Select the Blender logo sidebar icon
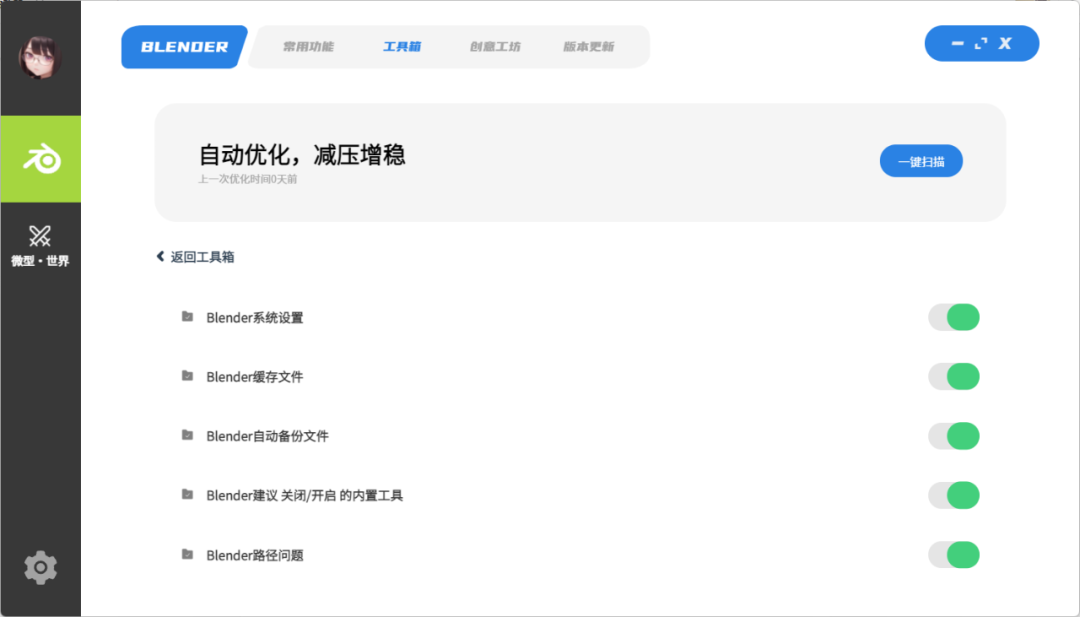1080x617 pixels. 41,159
